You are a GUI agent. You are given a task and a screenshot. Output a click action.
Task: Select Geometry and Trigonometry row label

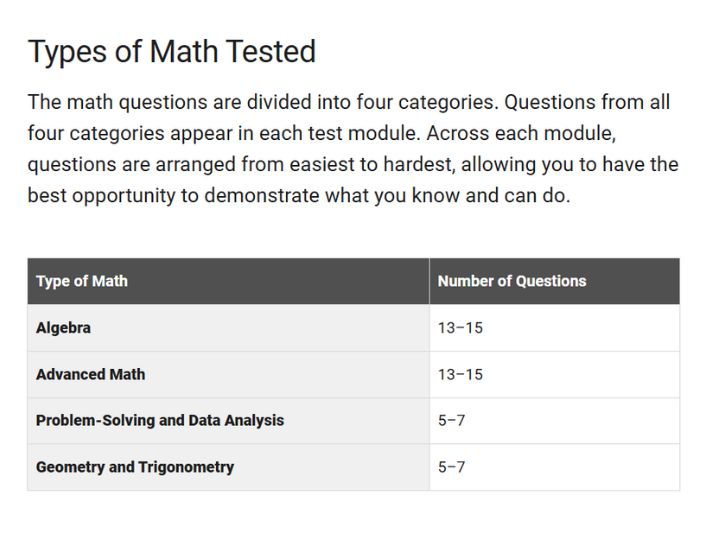[x=135, y=467]
